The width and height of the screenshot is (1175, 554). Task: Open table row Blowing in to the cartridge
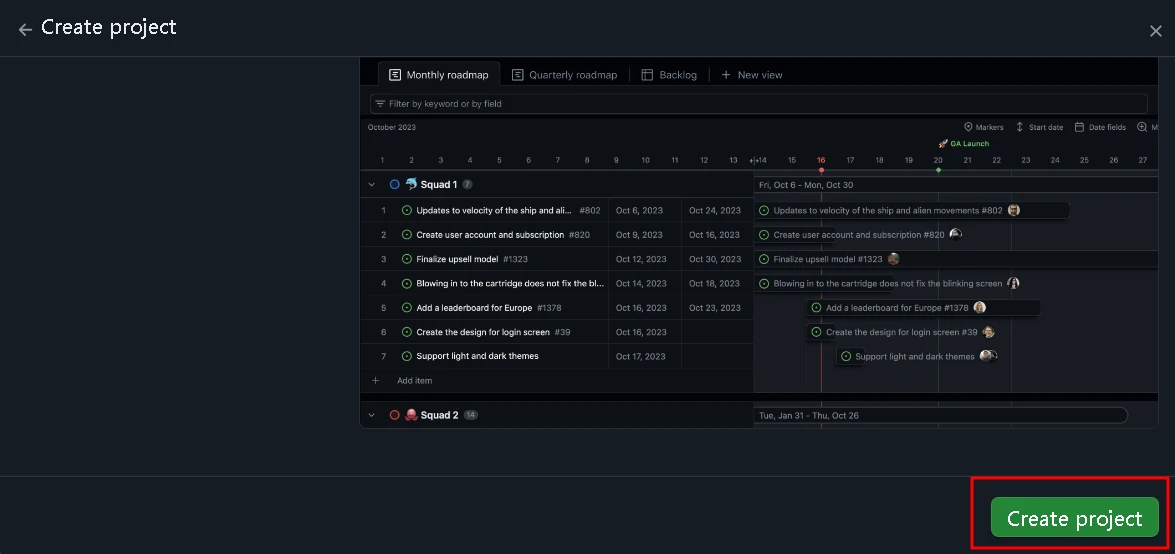pyautogui.click(x=557, y=283)
